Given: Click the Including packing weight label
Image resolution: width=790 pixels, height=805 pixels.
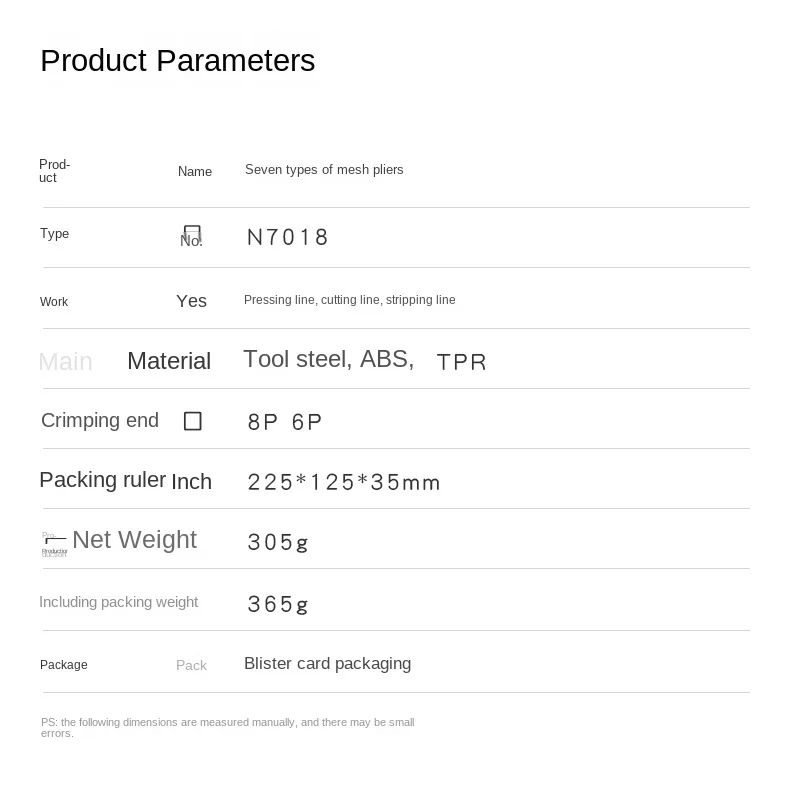Looking at the screenshot, I should pos(118,602).
